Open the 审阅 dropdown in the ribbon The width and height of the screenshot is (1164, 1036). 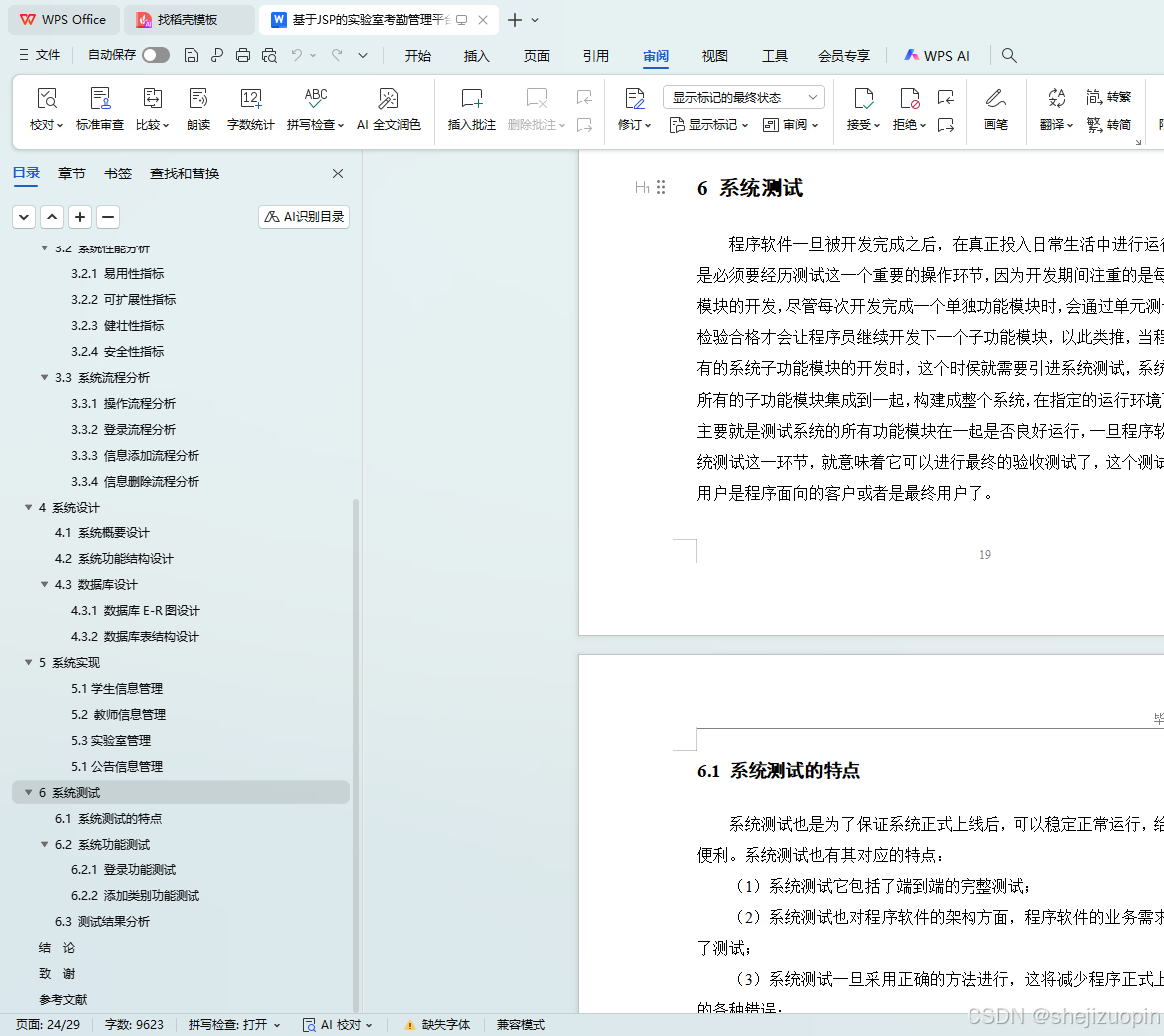tap(791, 124)
